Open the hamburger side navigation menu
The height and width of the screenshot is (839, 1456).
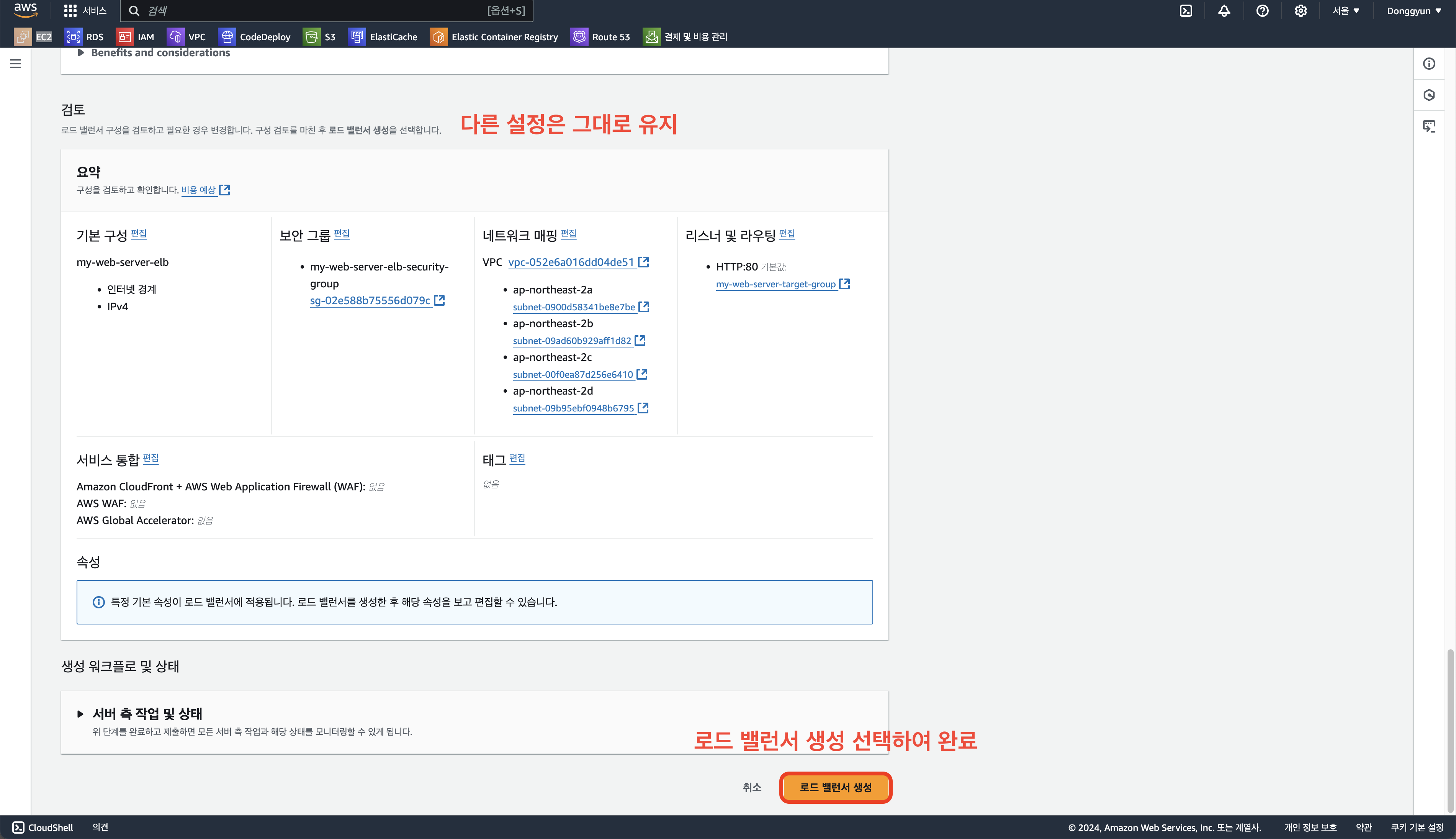click(x=16, y=63)
